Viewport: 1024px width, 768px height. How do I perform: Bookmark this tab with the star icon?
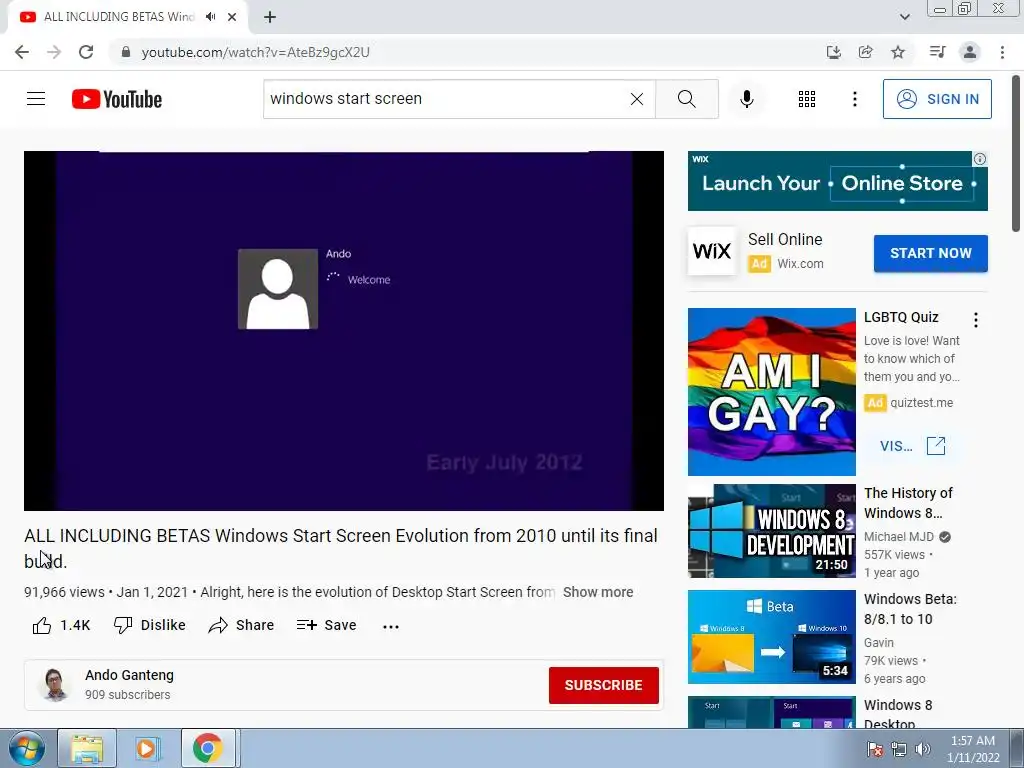898,52
